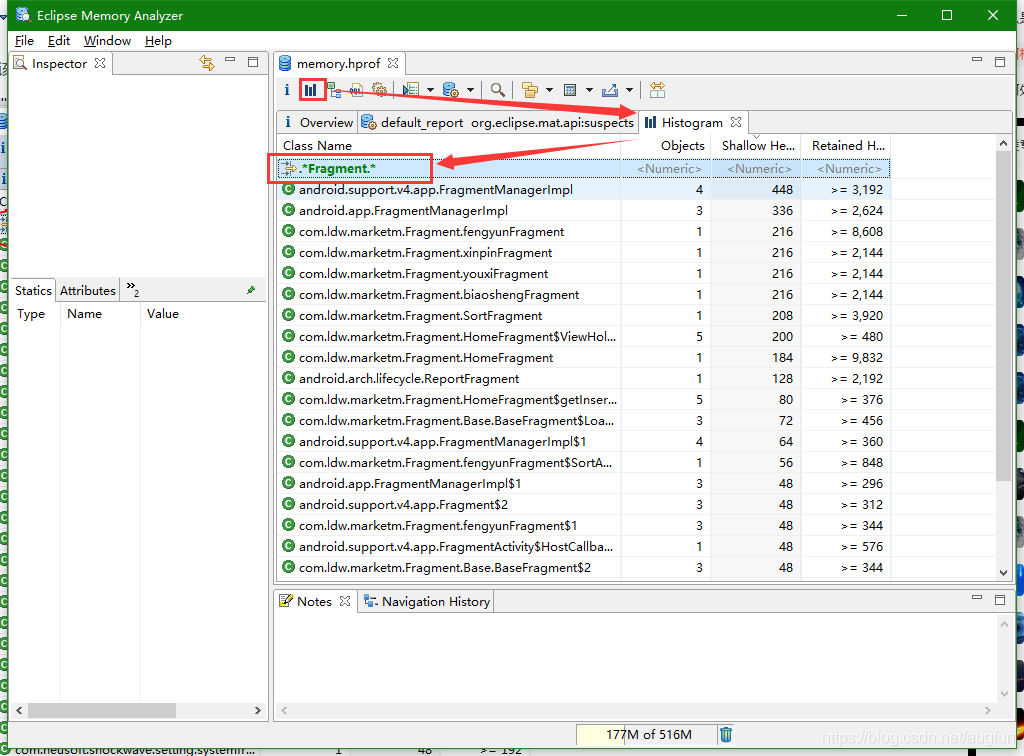The height and width of the screenshot is (756, 1024).
Task: Select the com.ldw.marketm.Fragment.HomeFragment row
Action: pos(583,358)
